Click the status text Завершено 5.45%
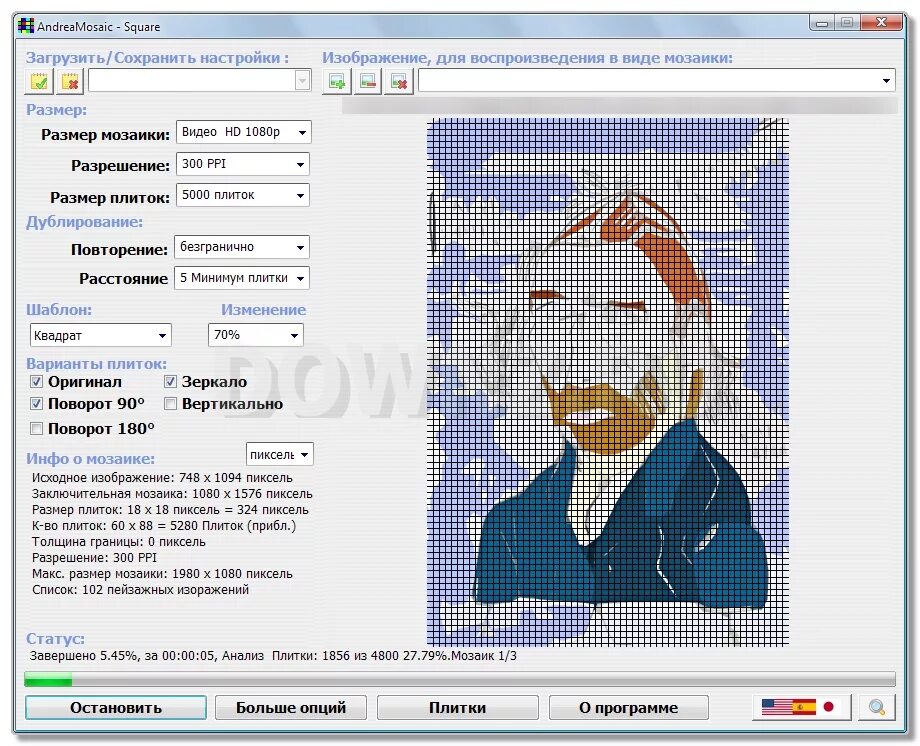 [x=84, y=656]
